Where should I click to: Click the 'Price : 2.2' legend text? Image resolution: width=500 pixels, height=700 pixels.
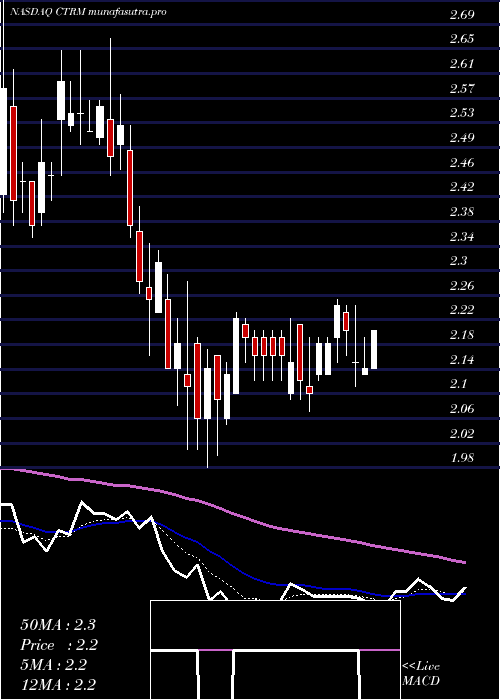[59, 645]
